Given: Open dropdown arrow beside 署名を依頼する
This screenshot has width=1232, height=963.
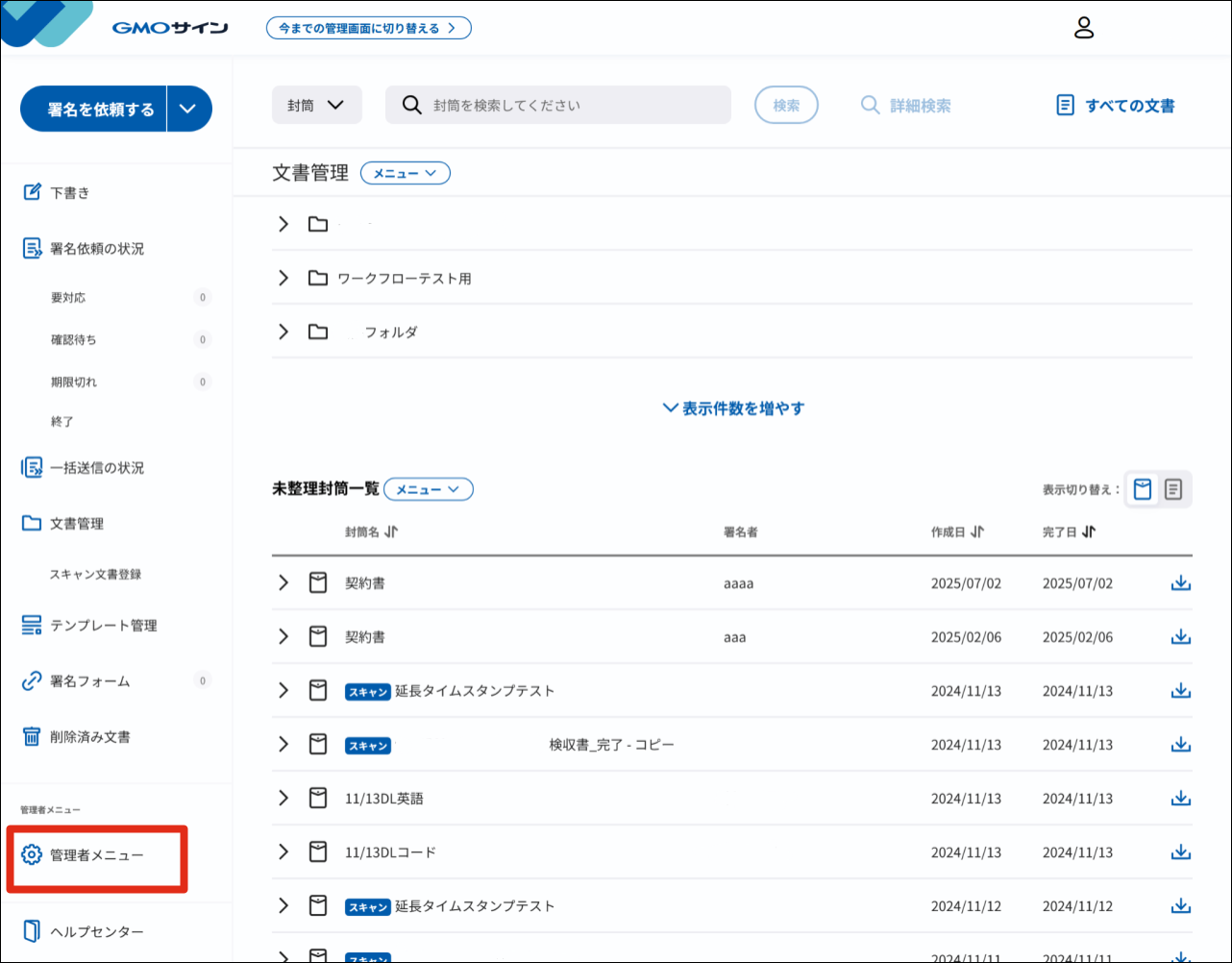Looking at the screenshot, I should click(188, 109).
